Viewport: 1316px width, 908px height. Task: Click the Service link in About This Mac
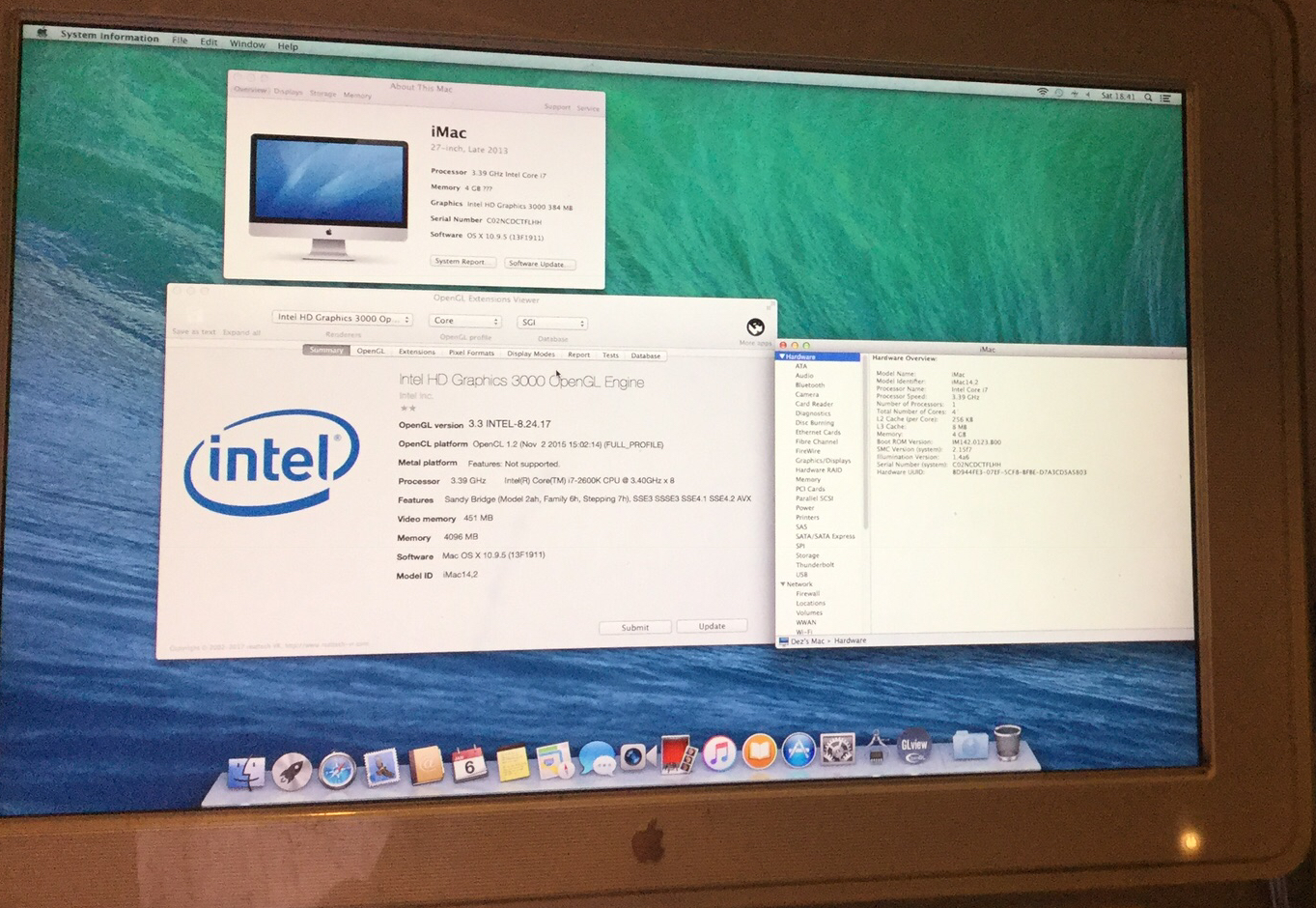coord(588,108)
